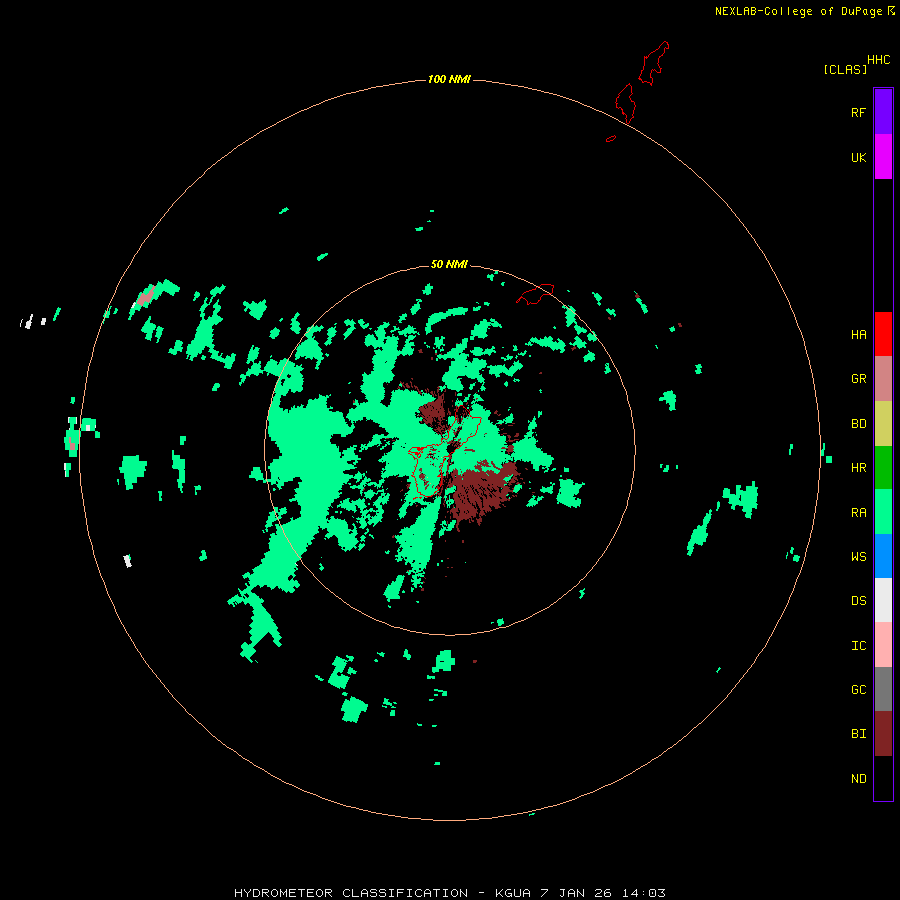Viewport: 900px width, 900px height.
Task: Click the [CLAS] units label
Action: [845, 69]
